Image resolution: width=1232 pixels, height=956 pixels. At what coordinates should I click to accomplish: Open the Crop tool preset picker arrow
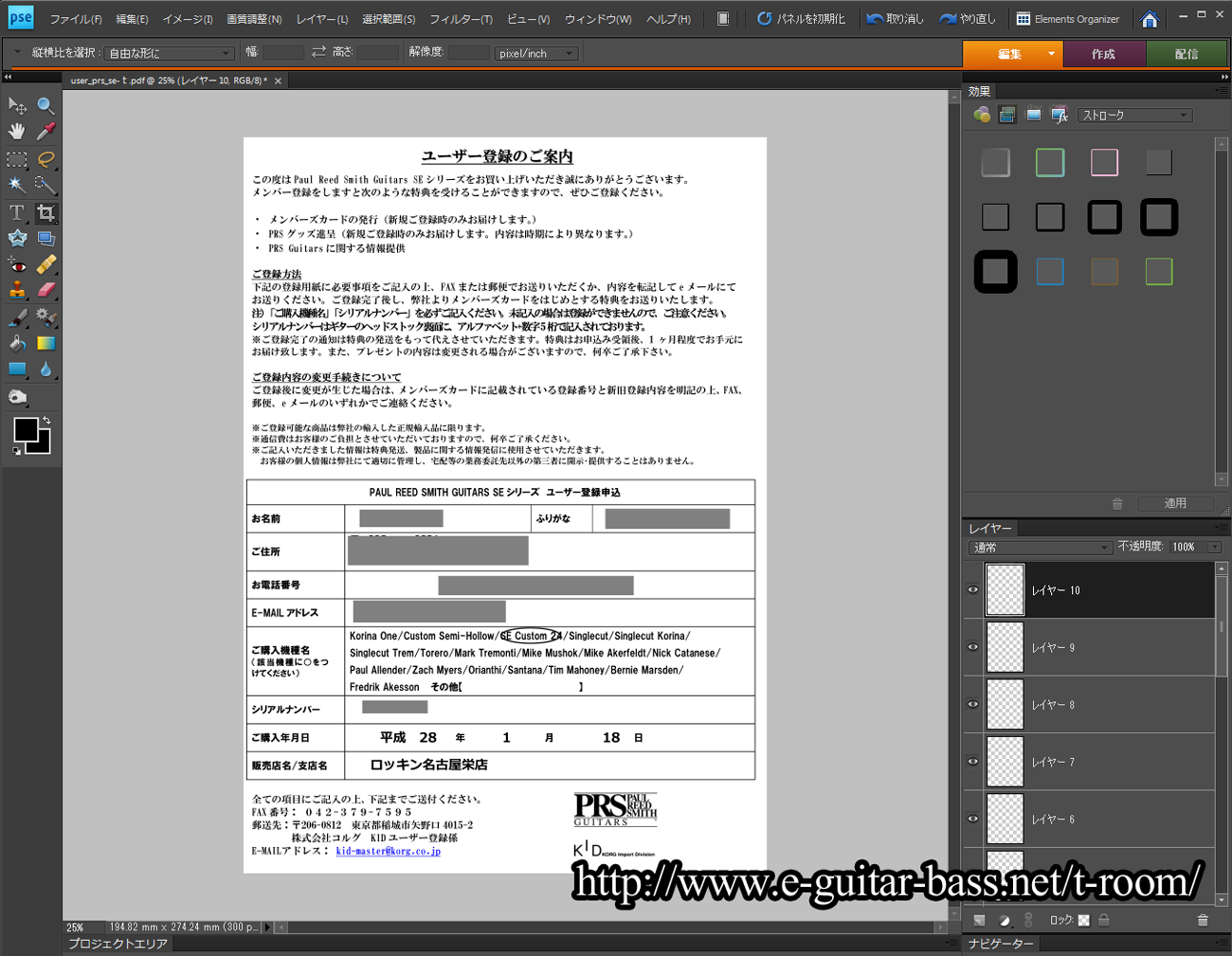(x=17, y=52)
